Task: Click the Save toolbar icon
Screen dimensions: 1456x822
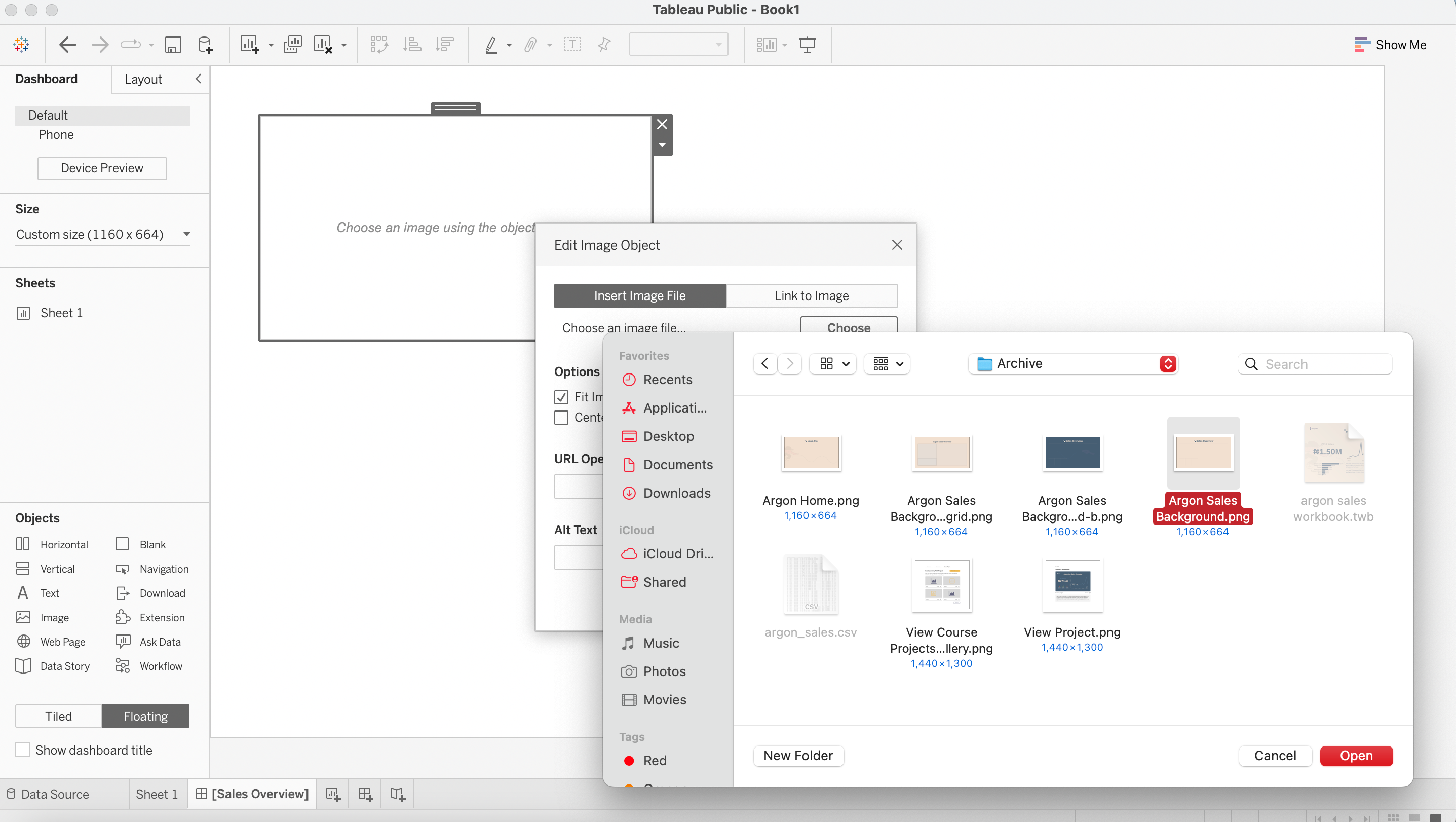Action: coord(173,45)
